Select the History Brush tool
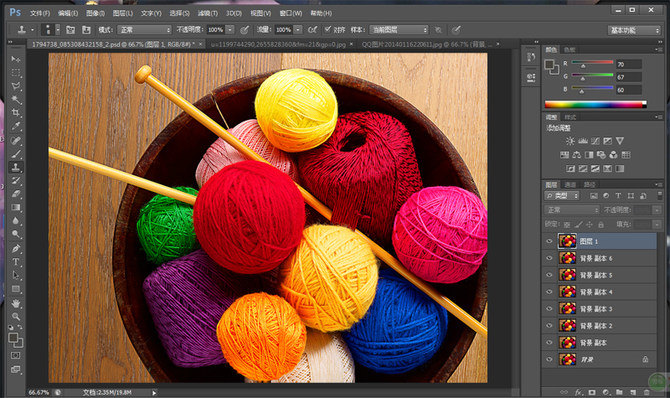Image resolution: width=670 pixels, height=398 pixels. [16, 181]
